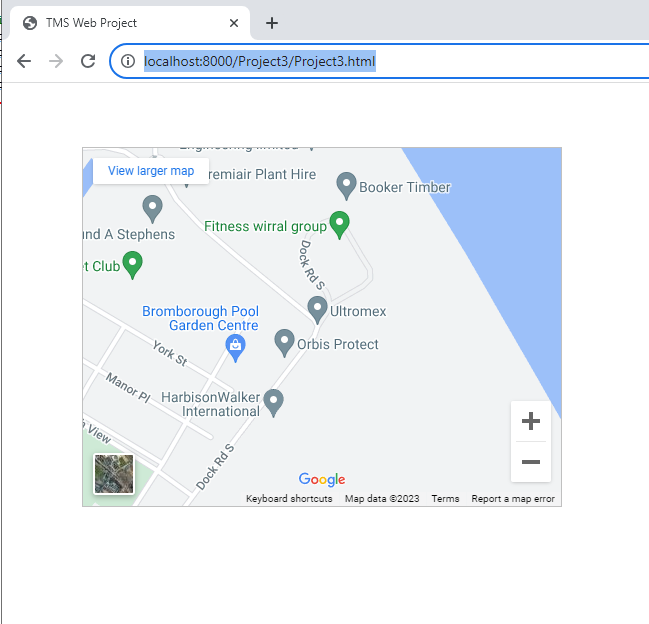
Task: Click HarbisonWalker International label
Action: point(210,404)
